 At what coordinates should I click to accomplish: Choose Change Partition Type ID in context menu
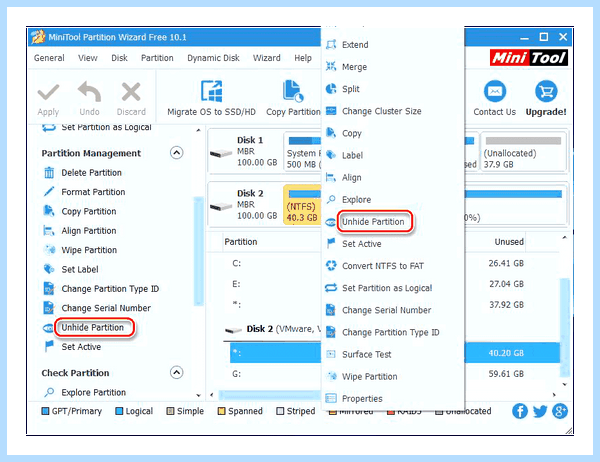click(391, 332)
